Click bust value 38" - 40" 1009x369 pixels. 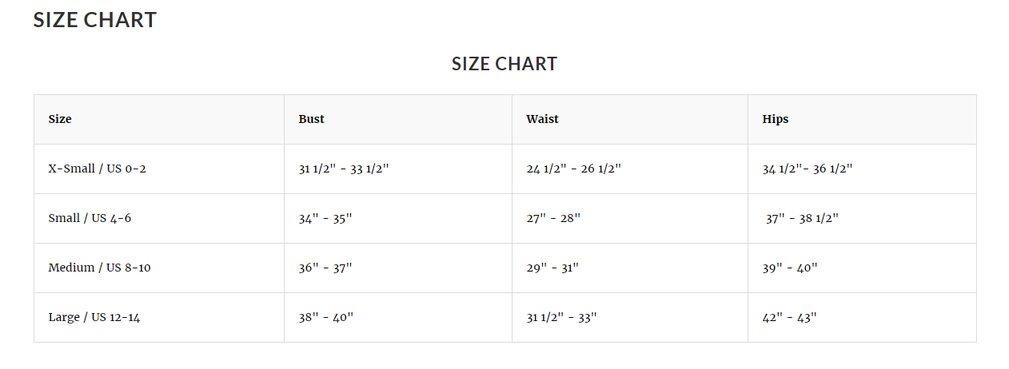pyautogui.click(x=326, y=317)
